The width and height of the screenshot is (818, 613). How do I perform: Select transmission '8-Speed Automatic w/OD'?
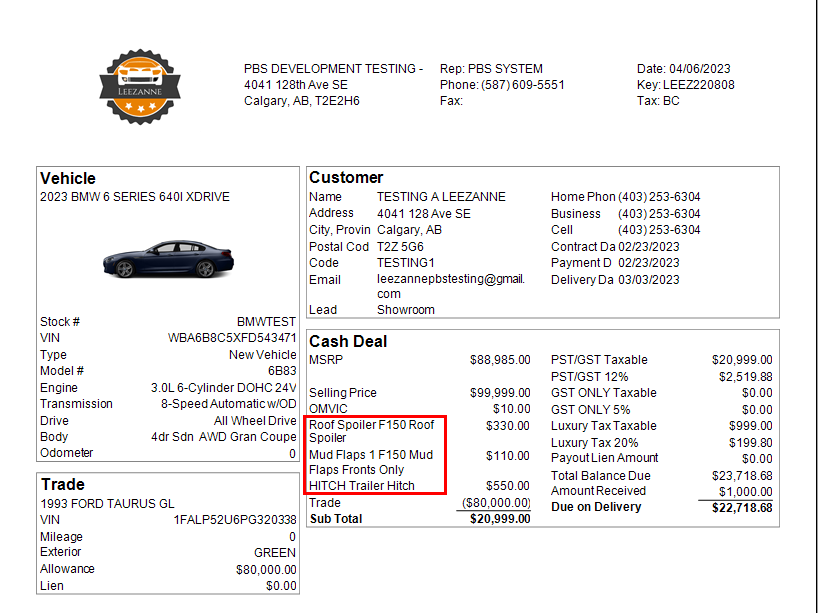click(228, 404)
